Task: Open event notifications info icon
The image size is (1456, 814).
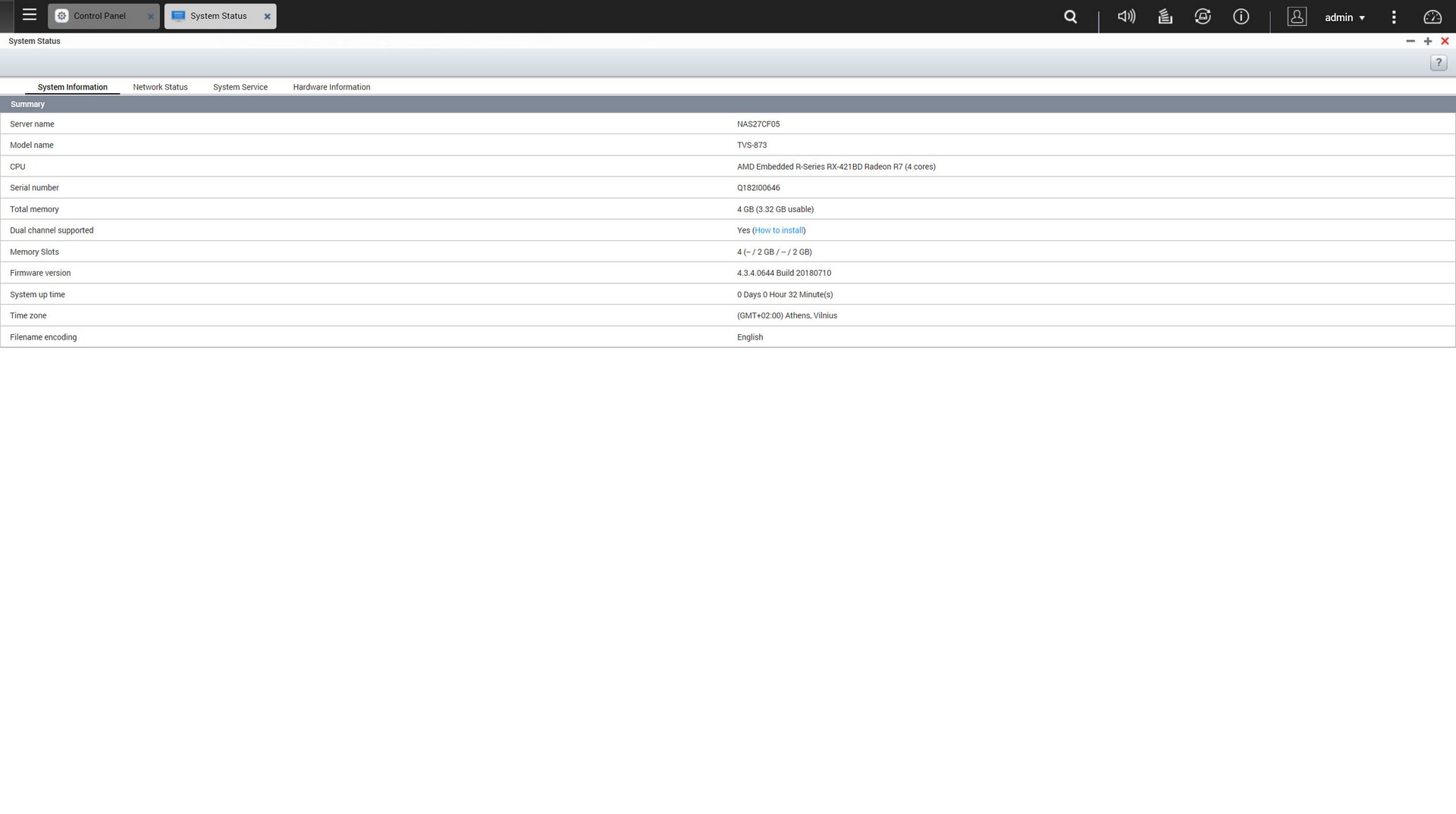Action: [x=1241, y=16]
